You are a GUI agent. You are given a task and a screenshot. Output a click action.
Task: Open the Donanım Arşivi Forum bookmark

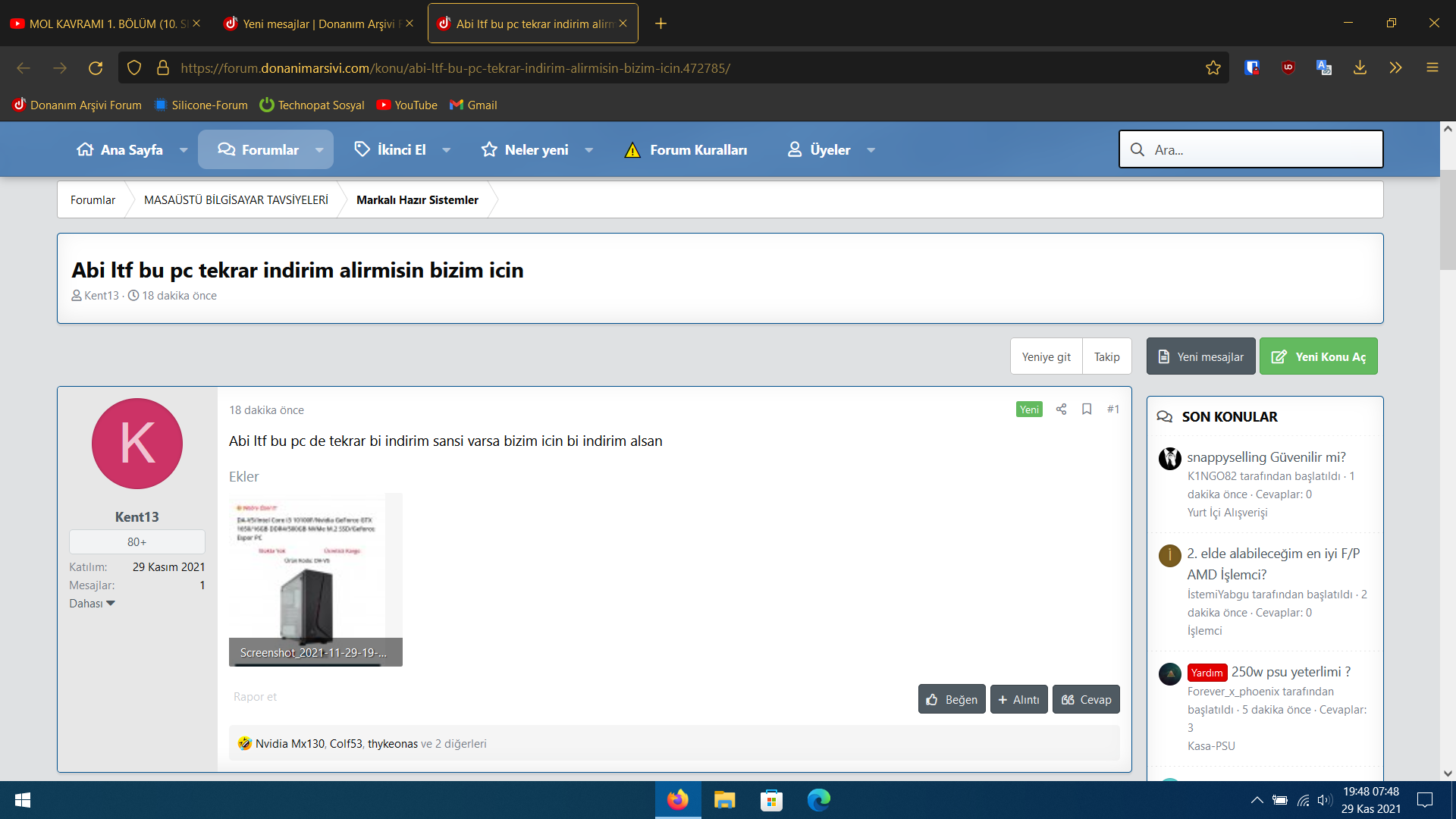point(77,105)
